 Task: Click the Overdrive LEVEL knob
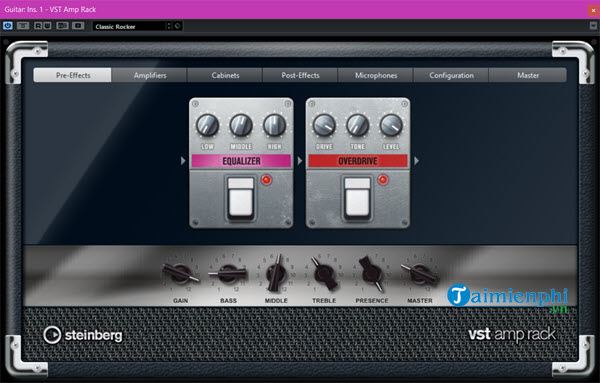pyautogui.click(x=391, y=125)
